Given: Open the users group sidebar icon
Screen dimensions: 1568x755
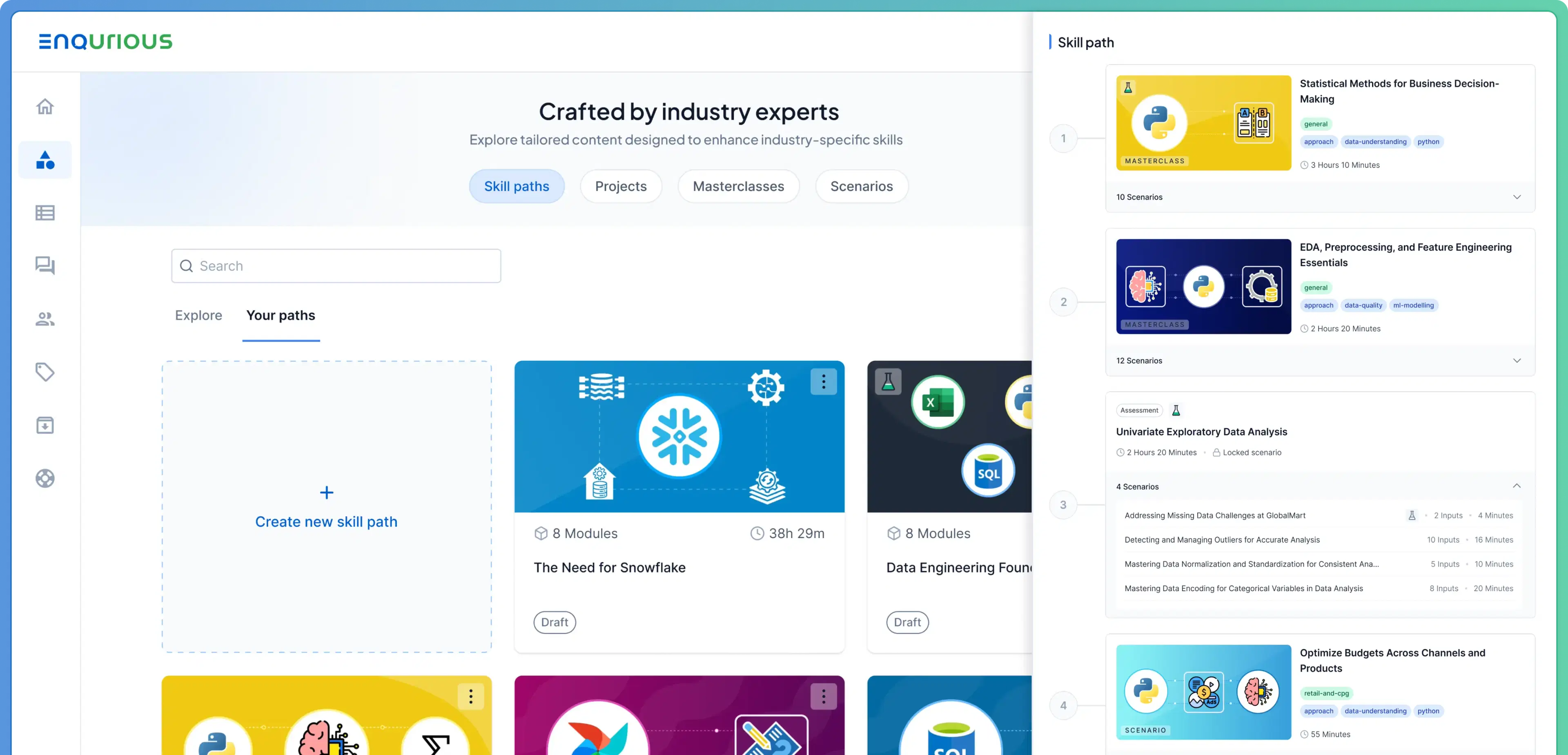Looking at the screenshot, I should (45, 318).
